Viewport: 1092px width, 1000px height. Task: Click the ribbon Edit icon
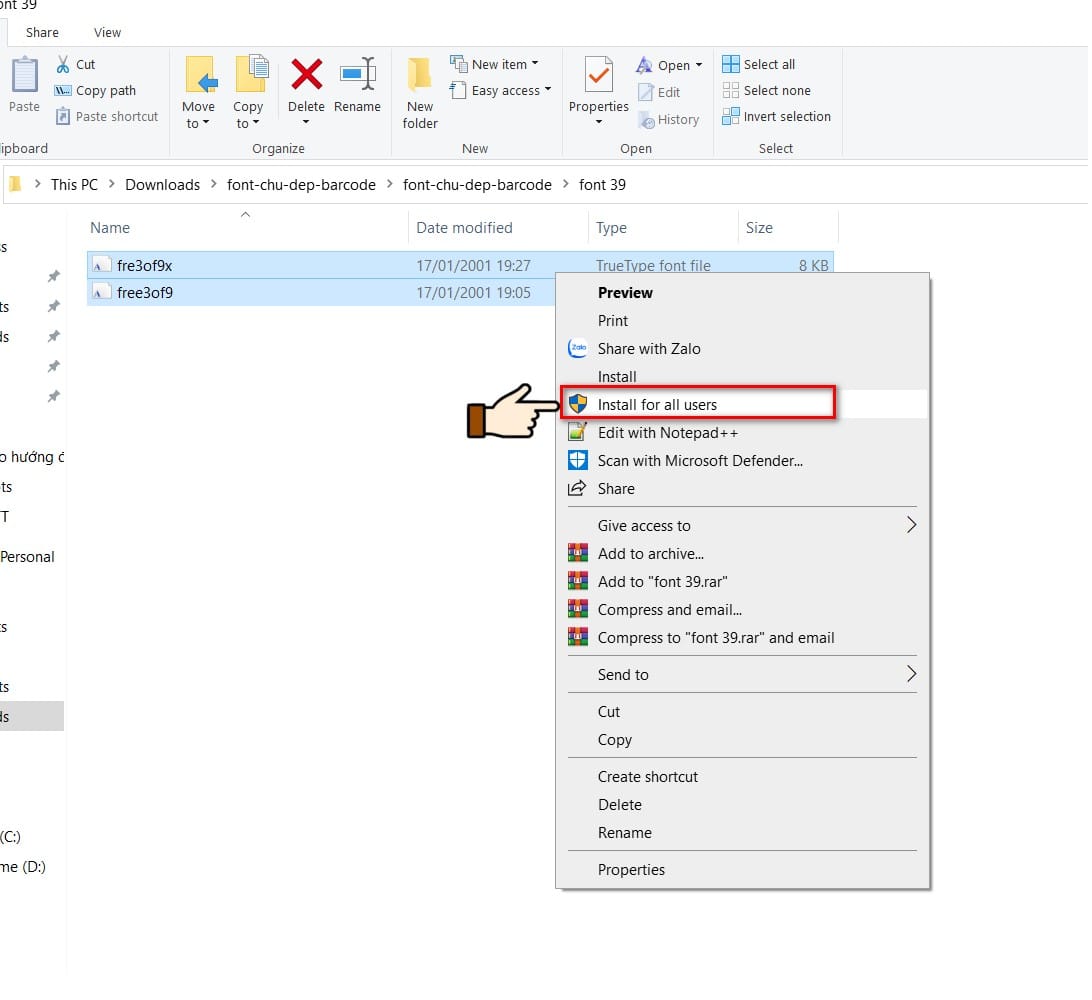point(646,92)
